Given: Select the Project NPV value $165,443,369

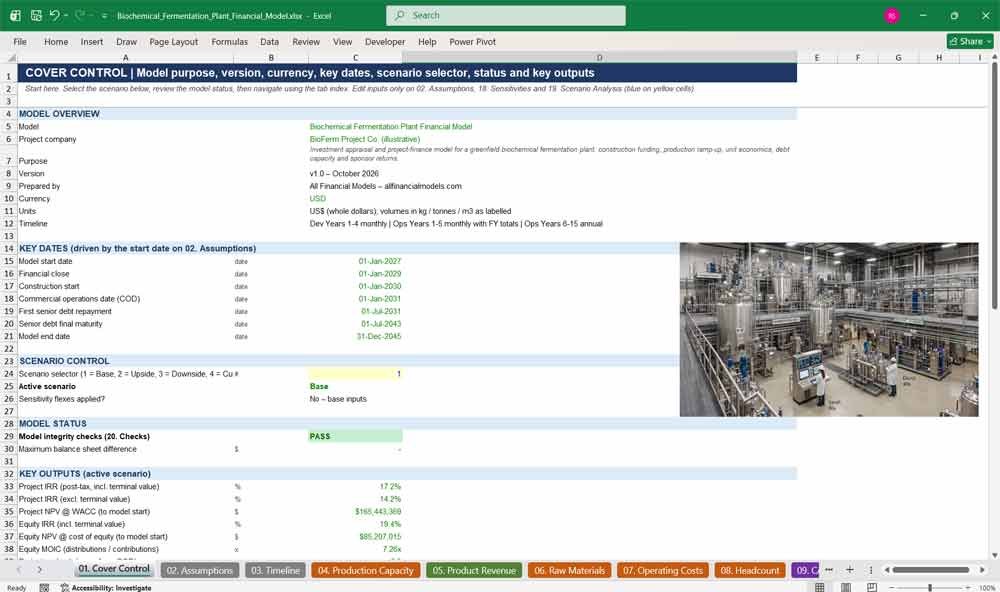Looking at the screenshot, I should coord(356,512).
